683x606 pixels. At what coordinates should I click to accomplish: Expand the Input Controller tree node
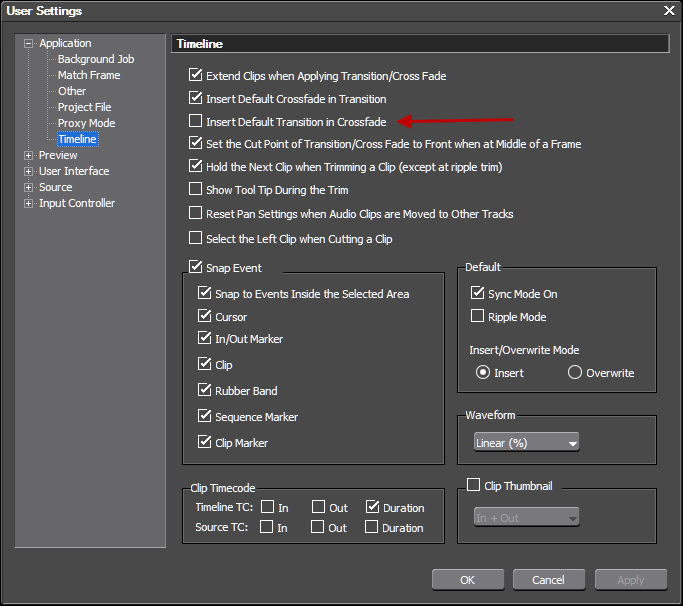click(x=29, y=203)
